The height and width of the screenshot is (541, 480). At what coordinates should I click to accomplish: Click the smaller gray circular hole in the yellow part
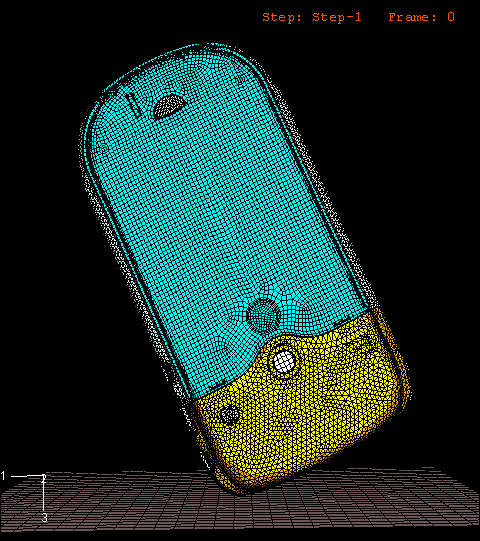click(230, 415)
